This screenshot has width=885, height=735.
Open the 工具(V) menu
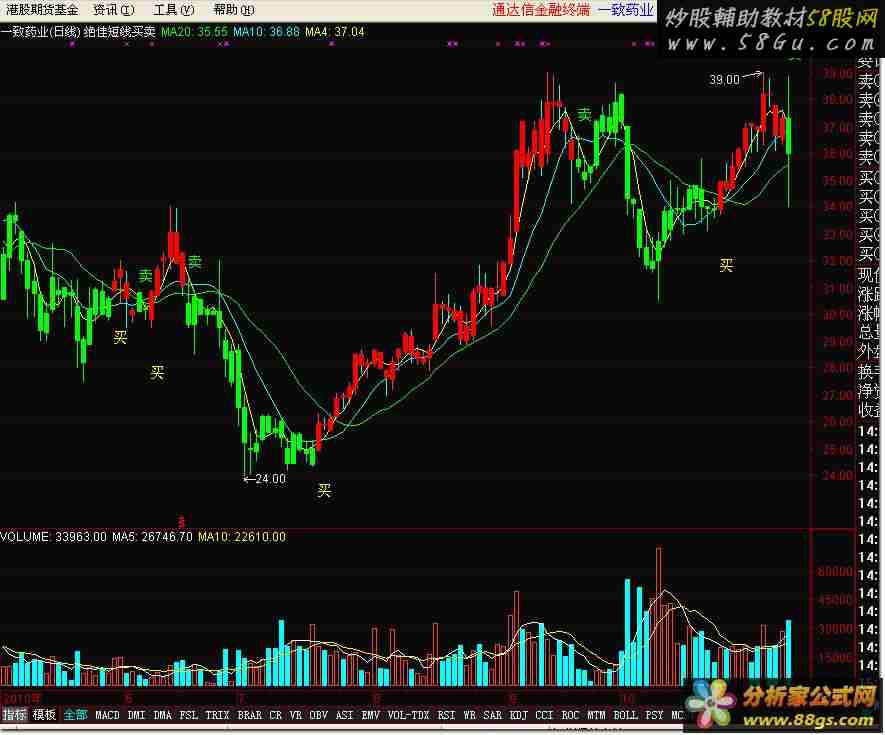point(174,10)
